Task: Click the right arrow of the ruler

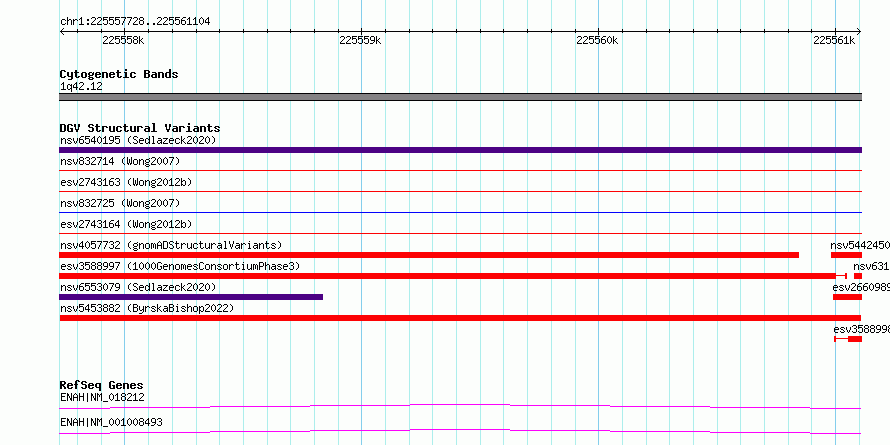Action: click(859, 31)
